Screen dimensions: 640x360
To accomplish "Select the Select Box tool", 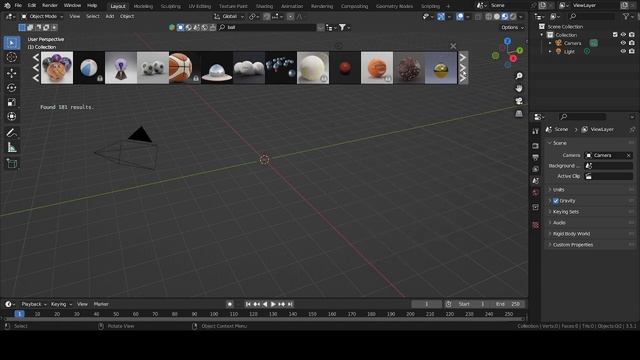I will point(12,43).
